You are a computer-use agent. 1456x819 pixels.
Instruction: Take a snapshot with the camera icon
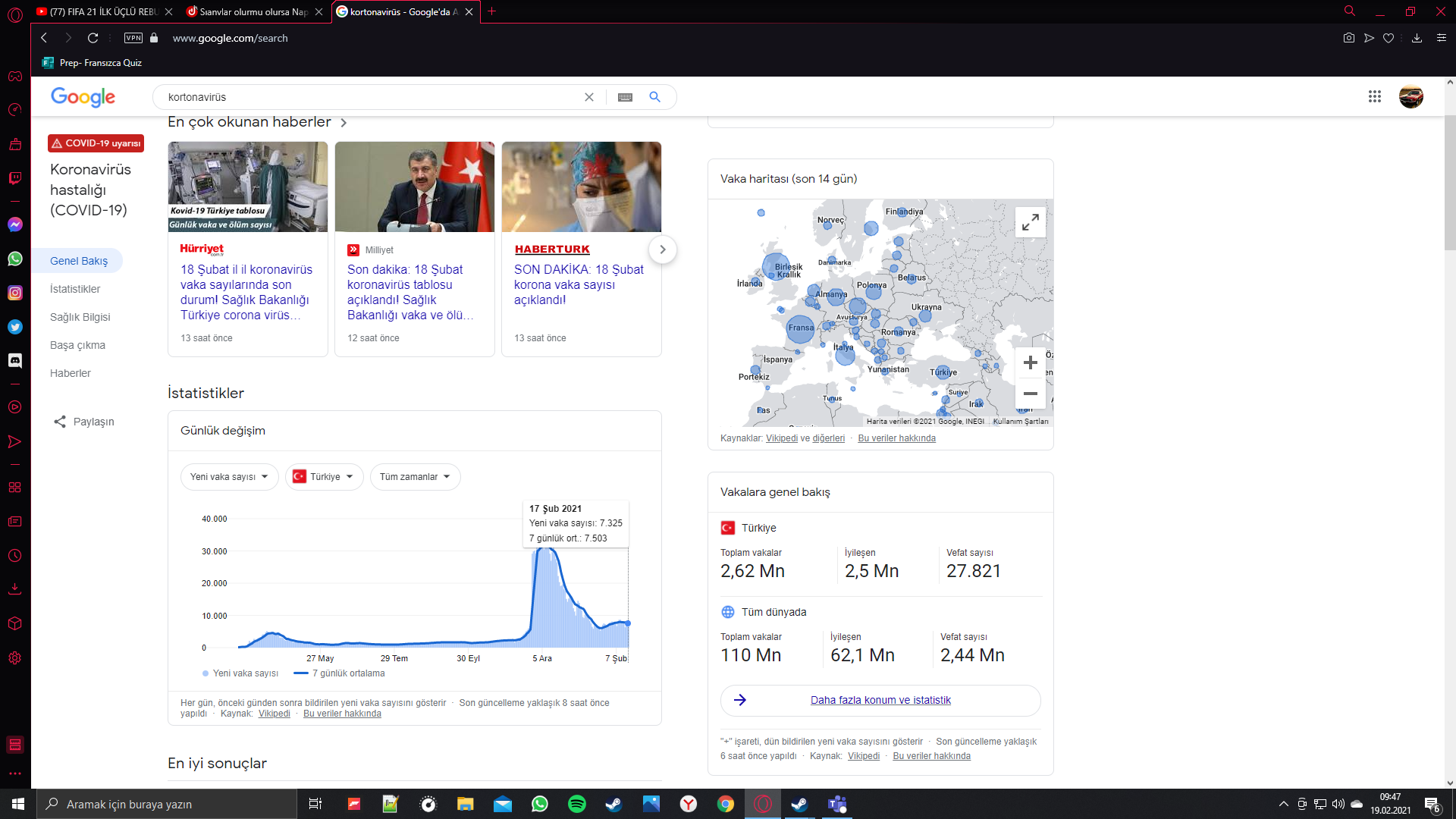pos(1349,38)
